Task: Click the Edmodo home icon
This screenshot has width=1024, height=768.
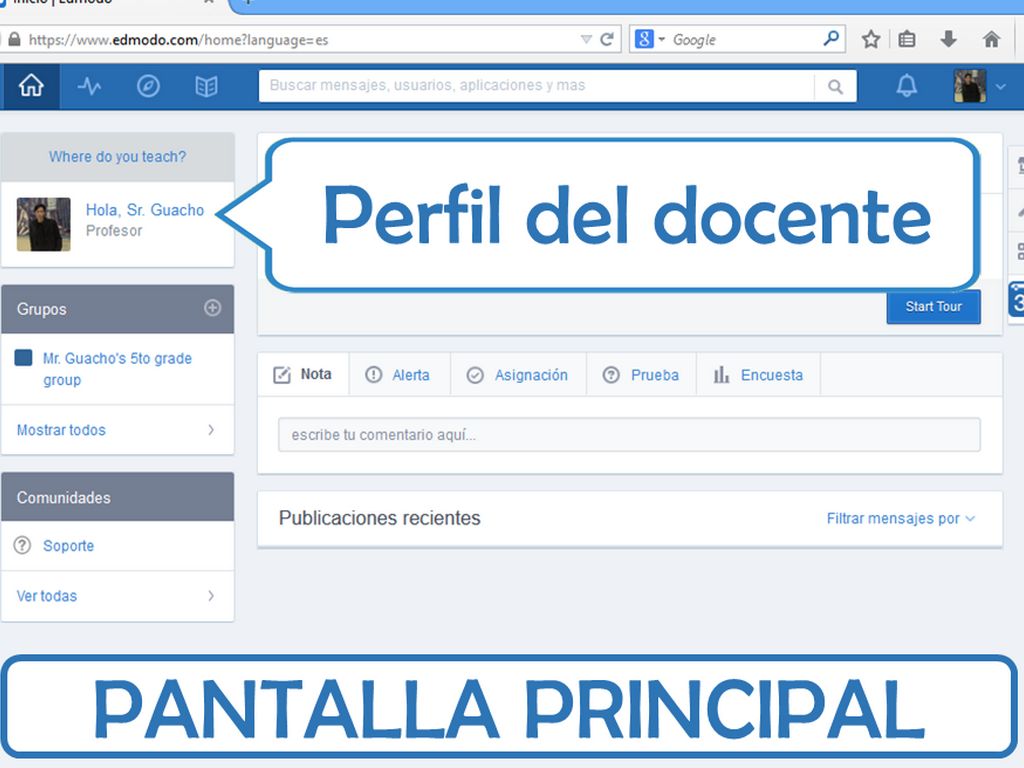Action: click(31, 87)
